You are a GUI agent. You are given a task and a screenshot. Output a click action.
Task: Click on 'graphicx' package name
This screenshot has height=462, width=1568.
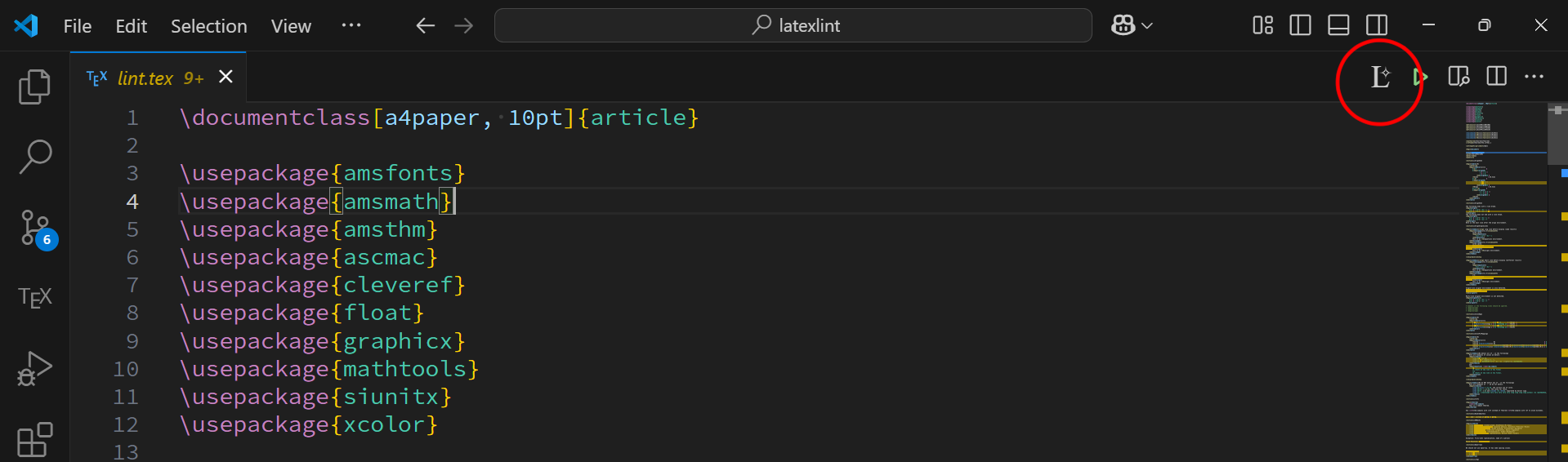[398, 341]
